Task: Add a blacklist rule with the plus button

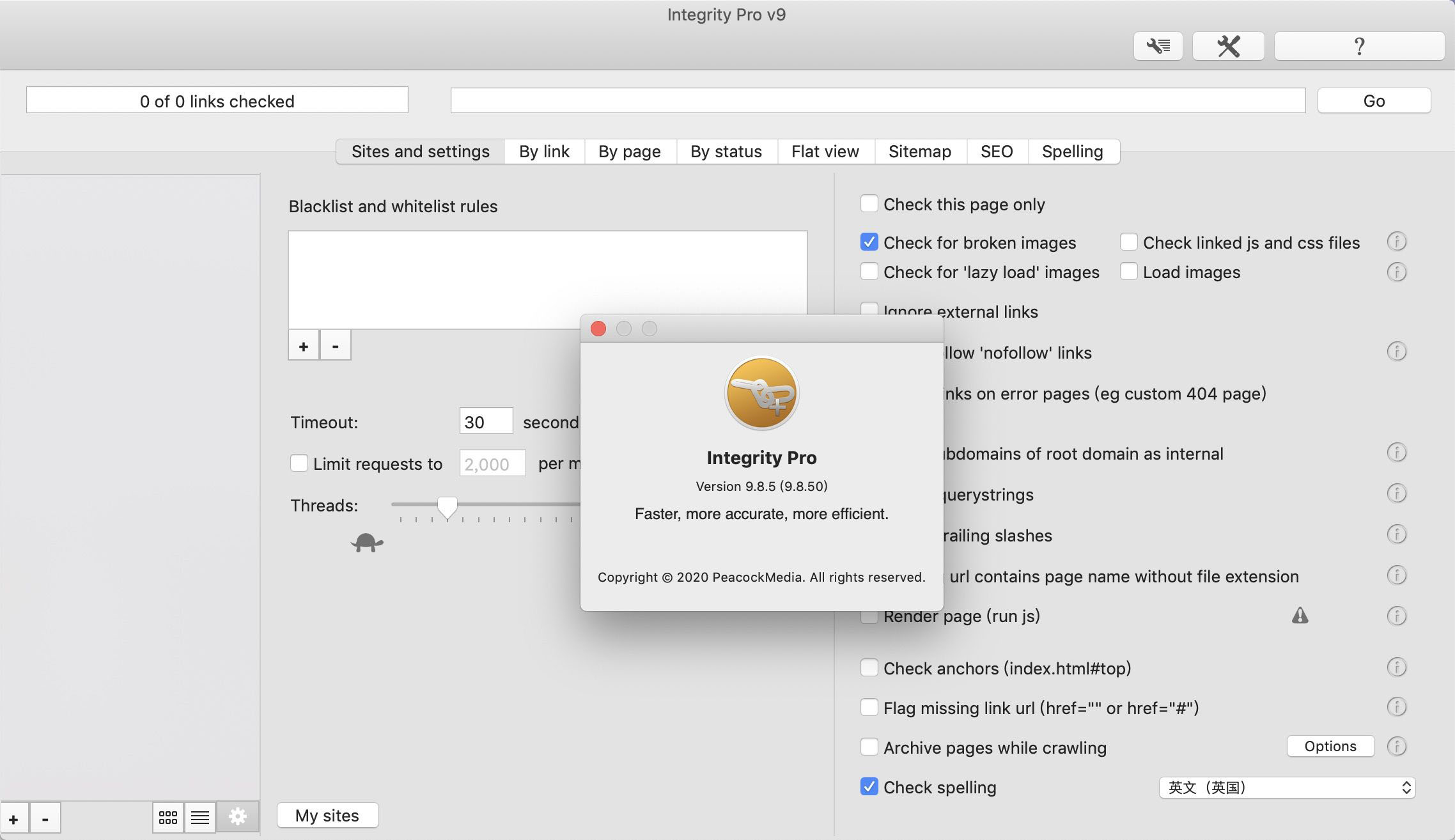Action: point(304,346)
